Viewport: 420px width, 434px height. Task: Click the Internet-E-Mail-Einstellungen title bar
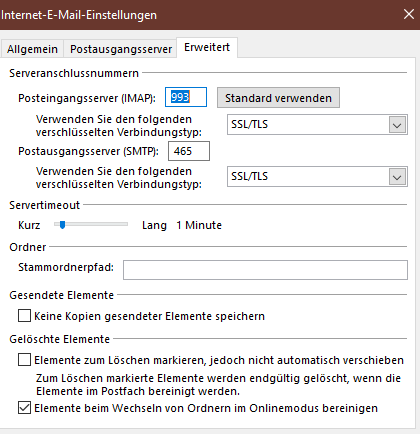(200, 15)
